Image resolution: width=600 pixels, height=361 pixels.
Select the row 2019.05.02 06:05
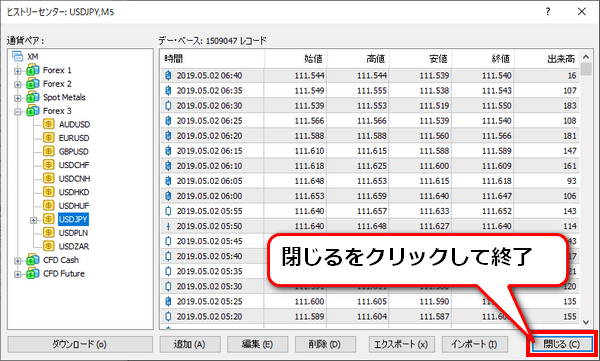(370, 181)
